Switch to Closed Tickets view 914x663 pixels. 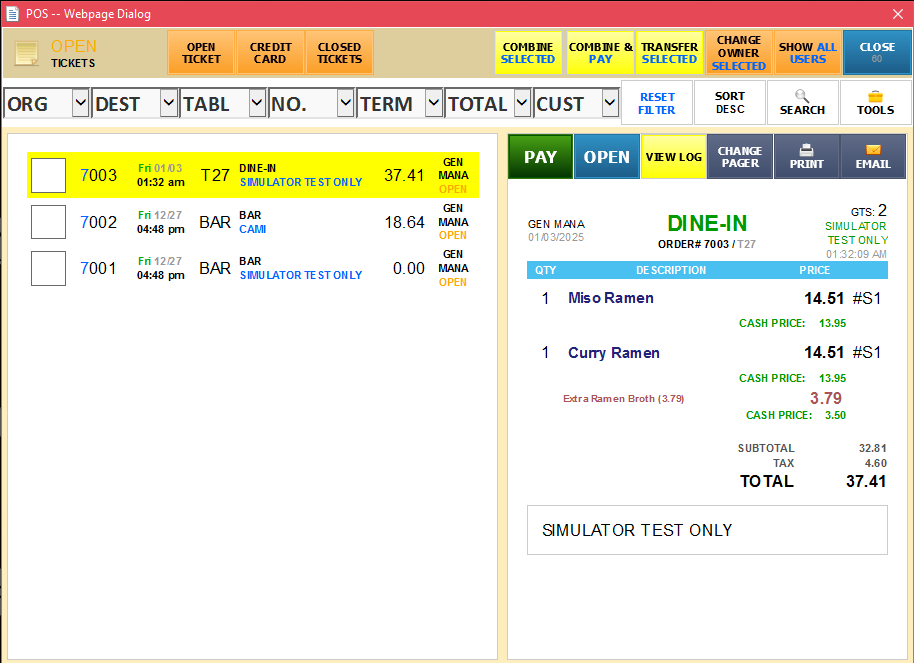click(x=339, y=53)
